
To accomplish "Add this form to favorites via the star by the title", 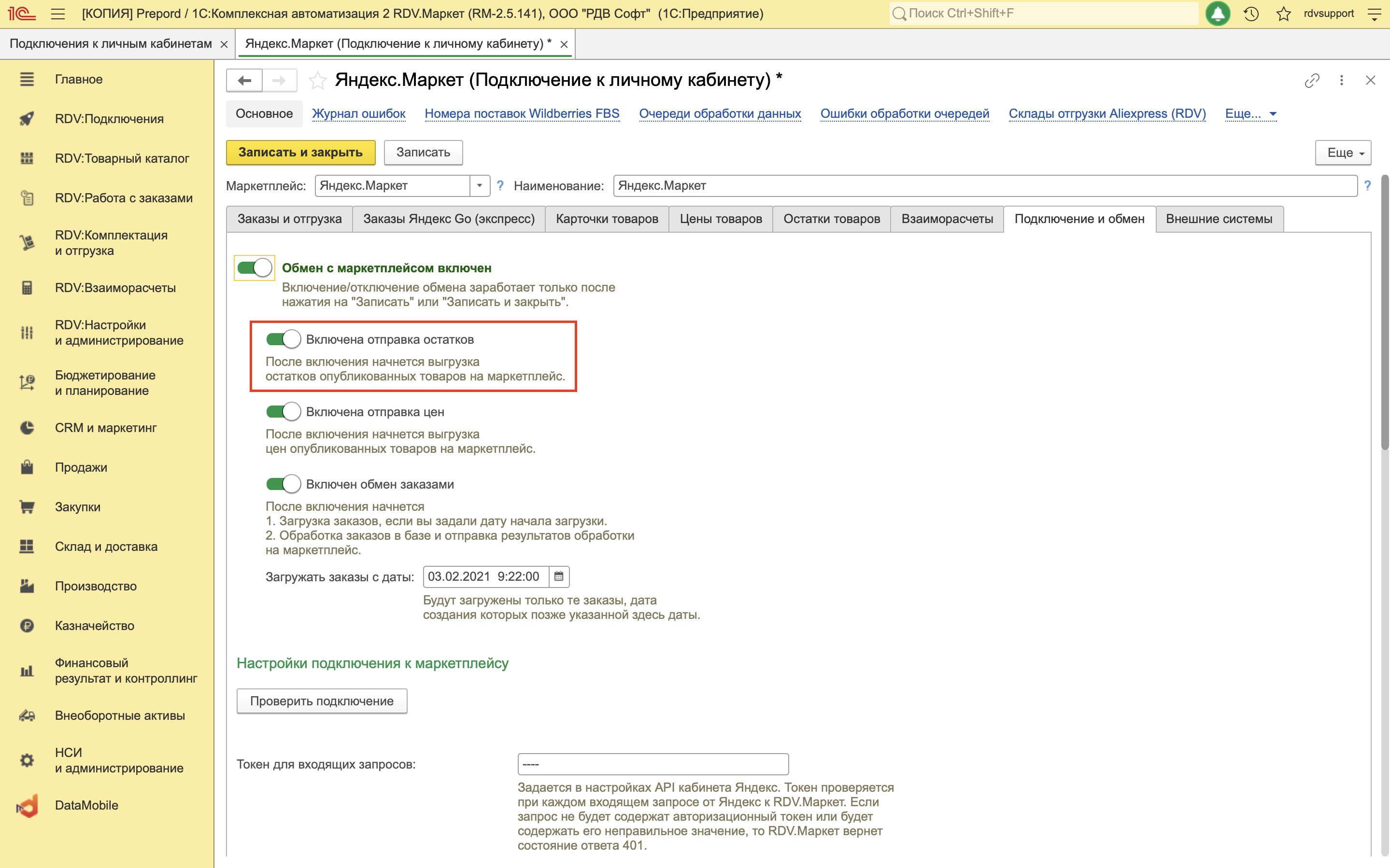I will pos(317,80).
